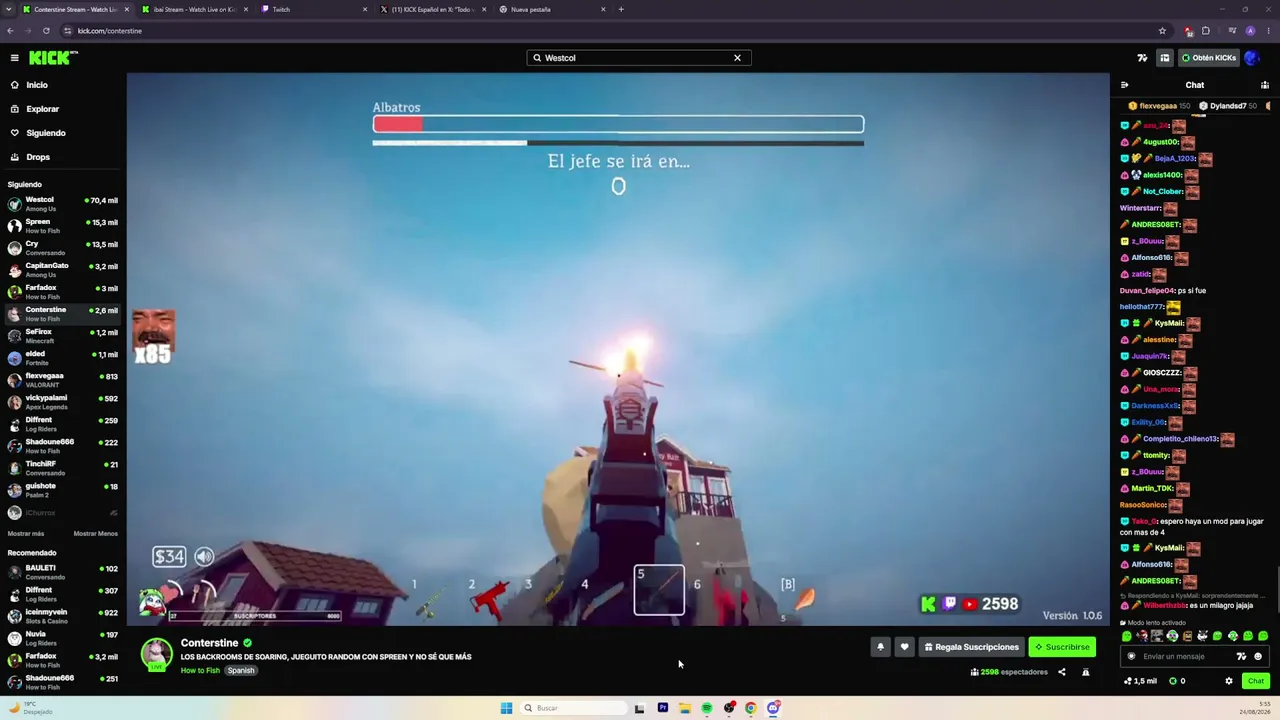This screenshot has height=720, width=1280.
Task: Open Nuvia recommended channel
Action: [62, 638]
